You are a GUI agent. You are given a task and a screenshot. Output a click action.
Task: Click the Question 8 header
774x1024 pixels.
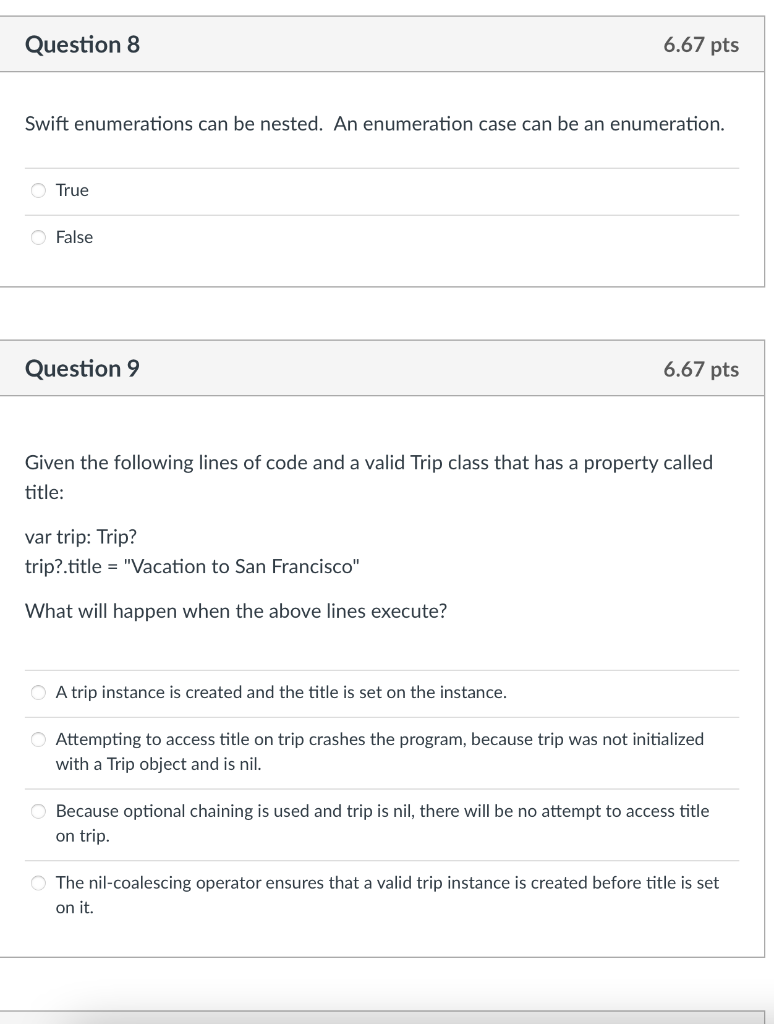(83, 44)
